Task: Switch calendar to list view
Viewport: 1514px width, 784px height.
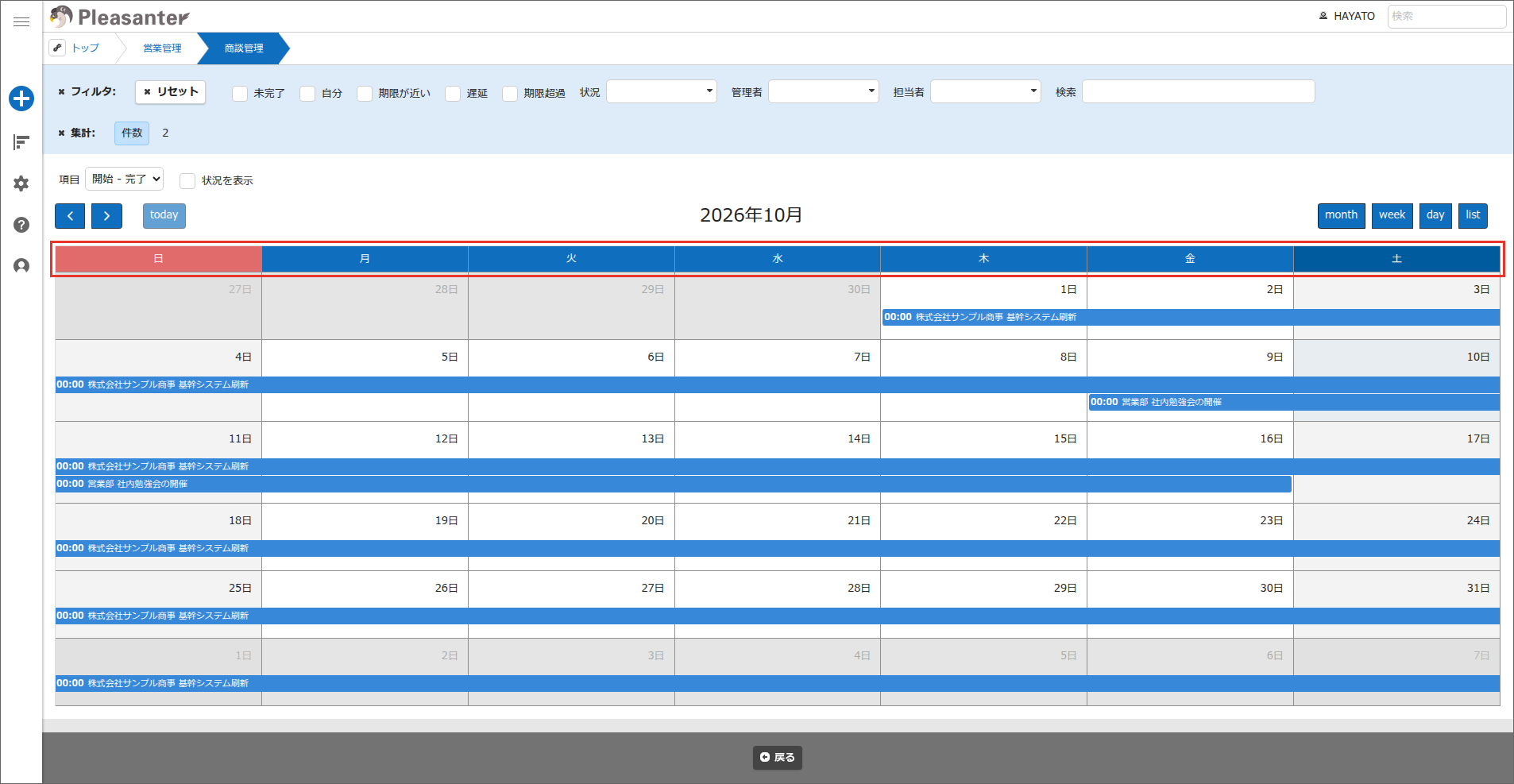Action: [1473, 216]
